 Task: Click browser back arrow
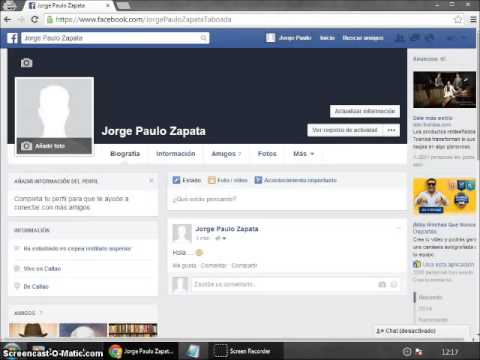coord(7,19)
